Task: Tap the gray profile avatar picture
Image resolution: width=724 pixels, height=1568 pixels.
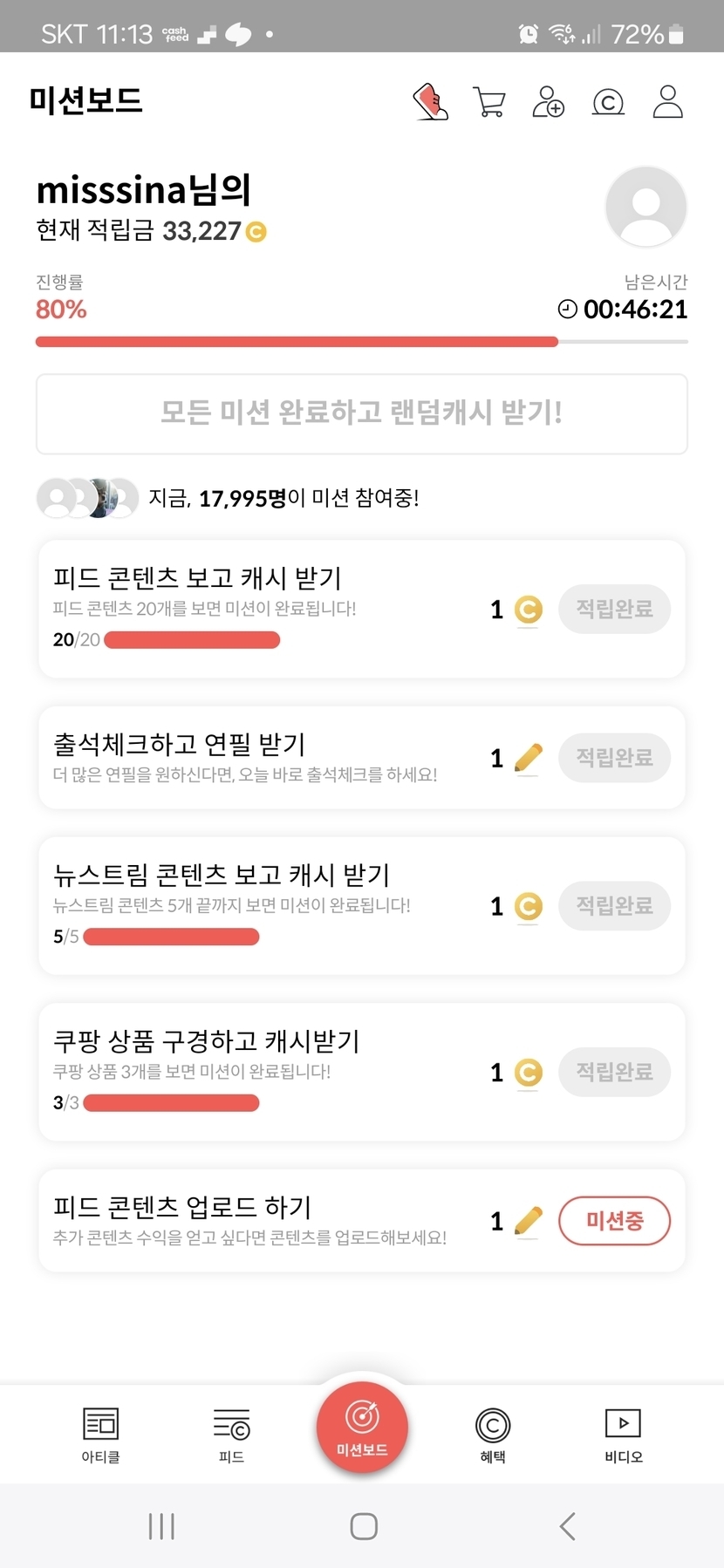Action: [645, 207]
